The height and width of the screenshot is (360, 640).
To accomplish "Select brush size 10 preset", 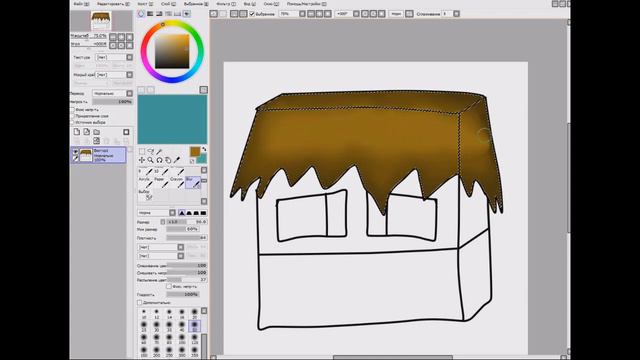I will (144, 313).
